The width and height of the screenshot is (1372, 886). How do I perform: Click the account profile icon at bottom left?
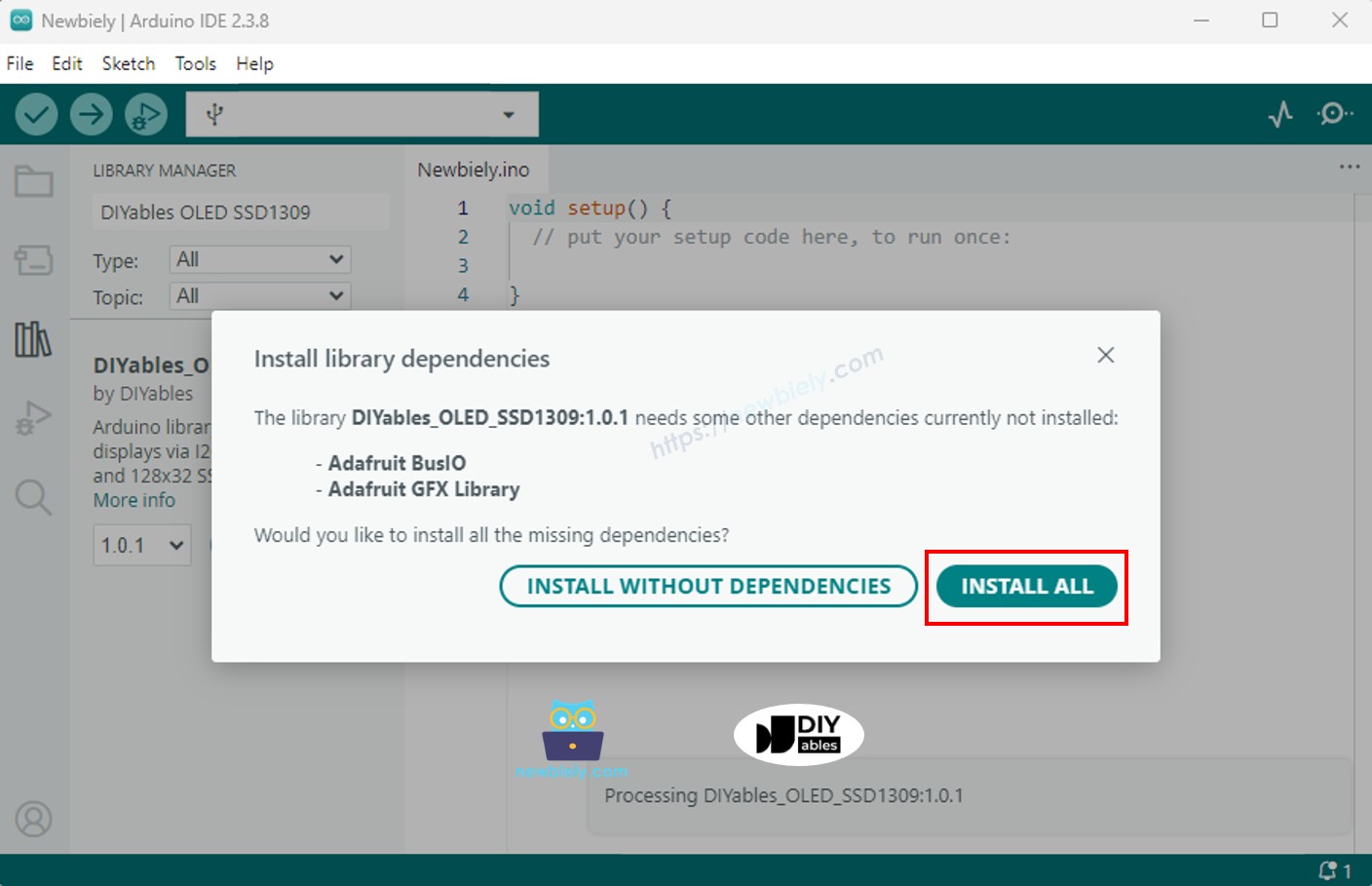(34, 820)
